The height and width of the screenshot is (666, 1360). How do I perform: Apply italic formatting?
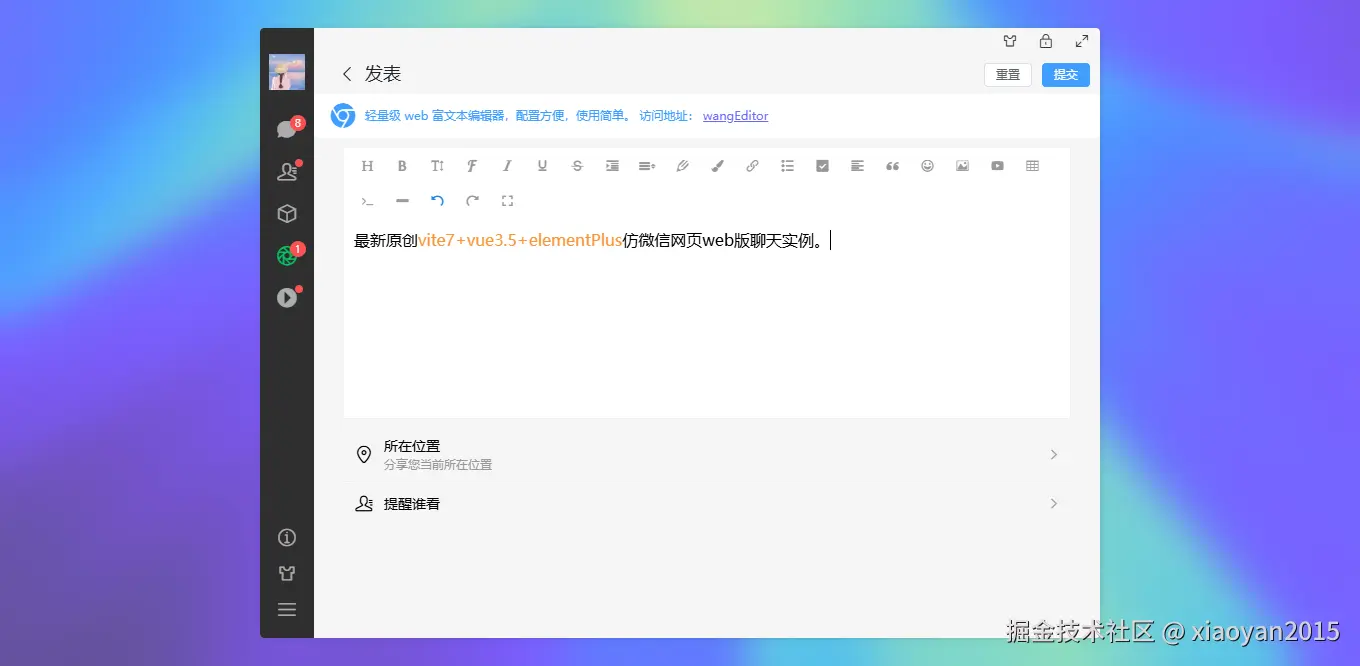pos(507,166)
